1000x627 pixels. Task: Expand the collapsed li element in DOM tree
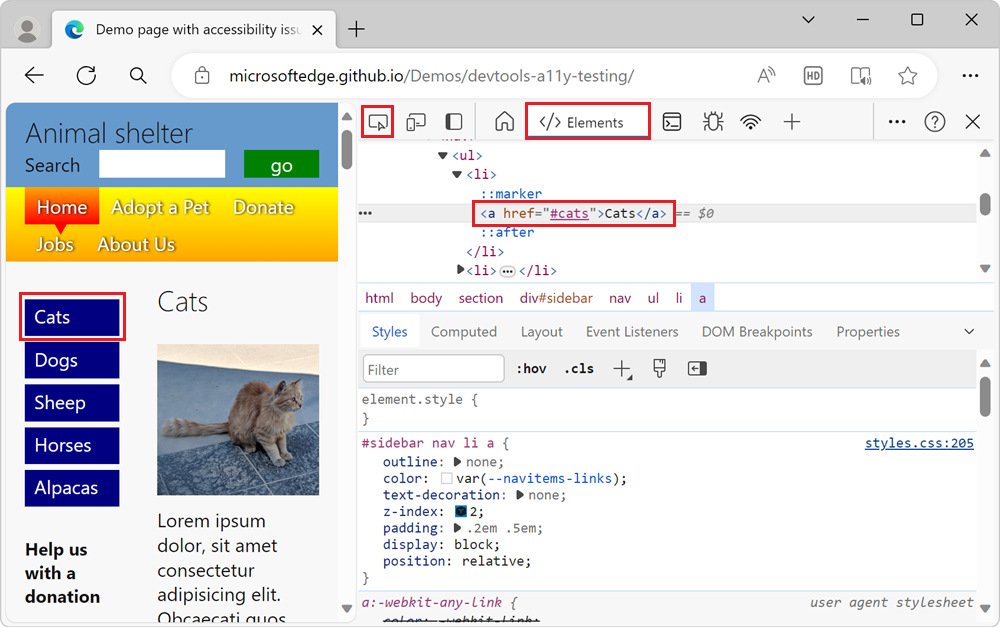coord(461,270)
